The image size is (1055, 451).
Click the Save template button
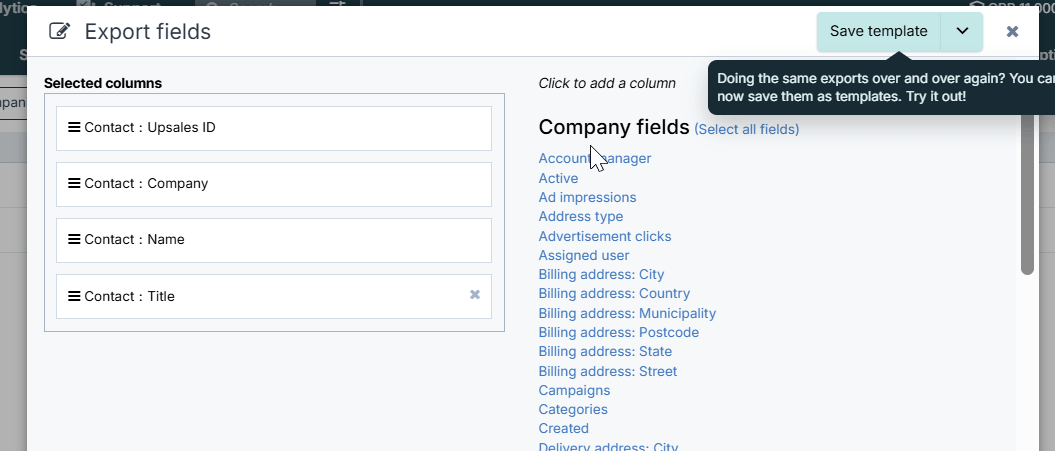878,32
